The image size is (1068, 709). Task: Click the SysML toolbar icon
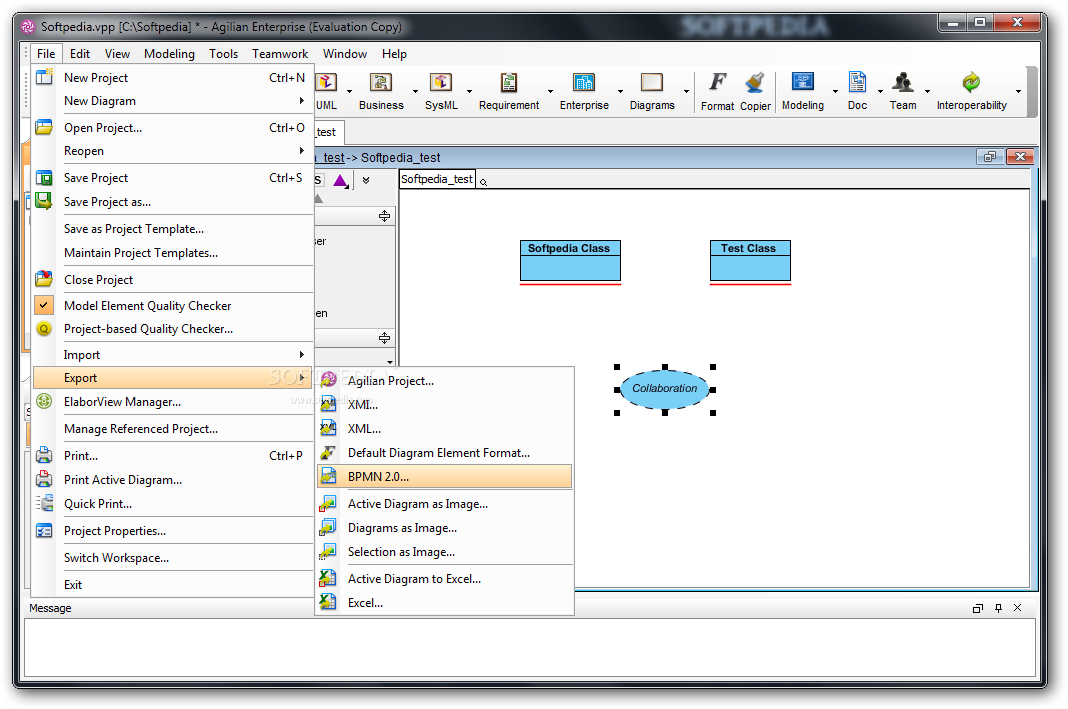441,82
